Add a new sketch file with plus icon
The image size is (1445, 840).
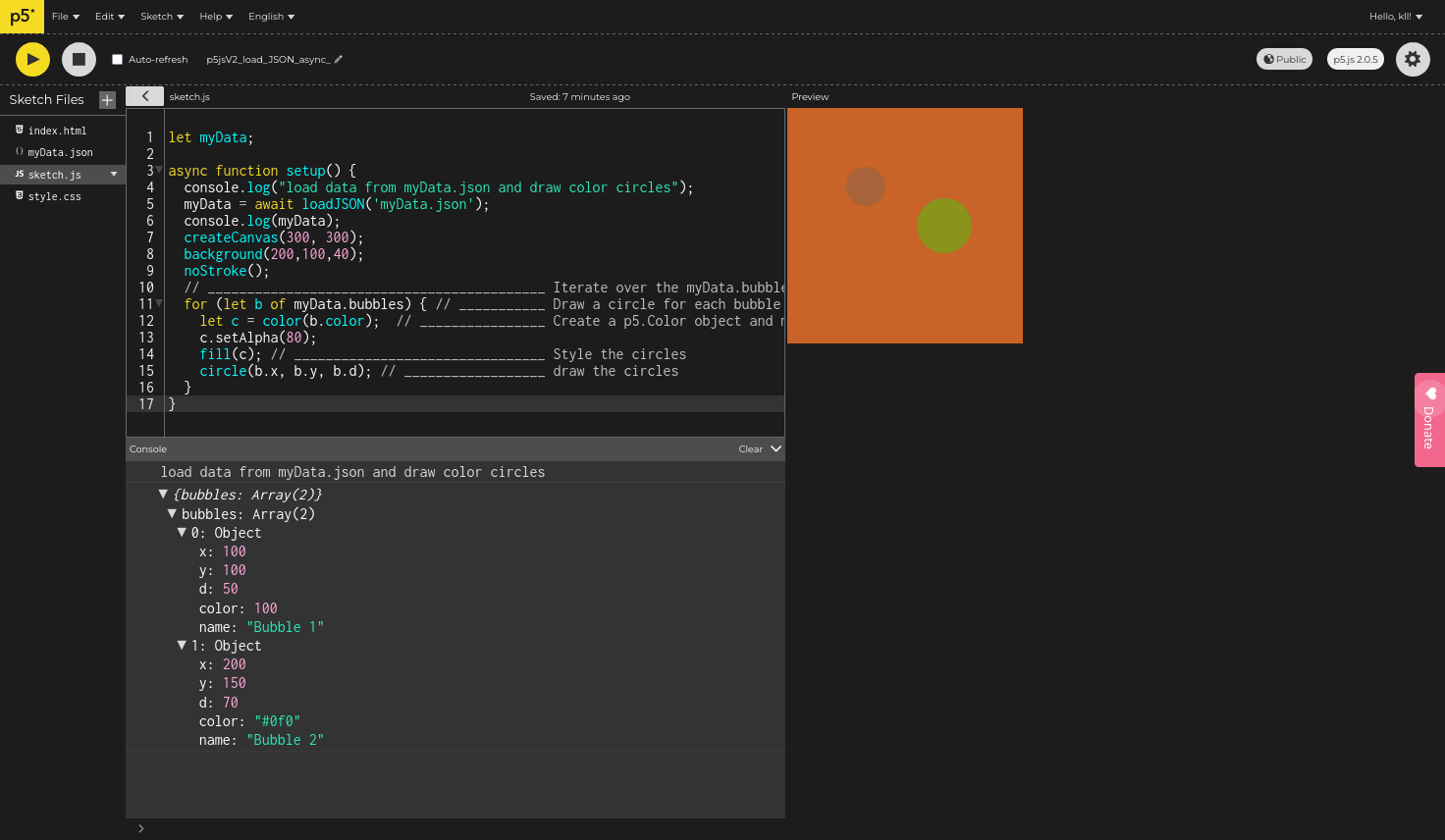coord(107,100)
